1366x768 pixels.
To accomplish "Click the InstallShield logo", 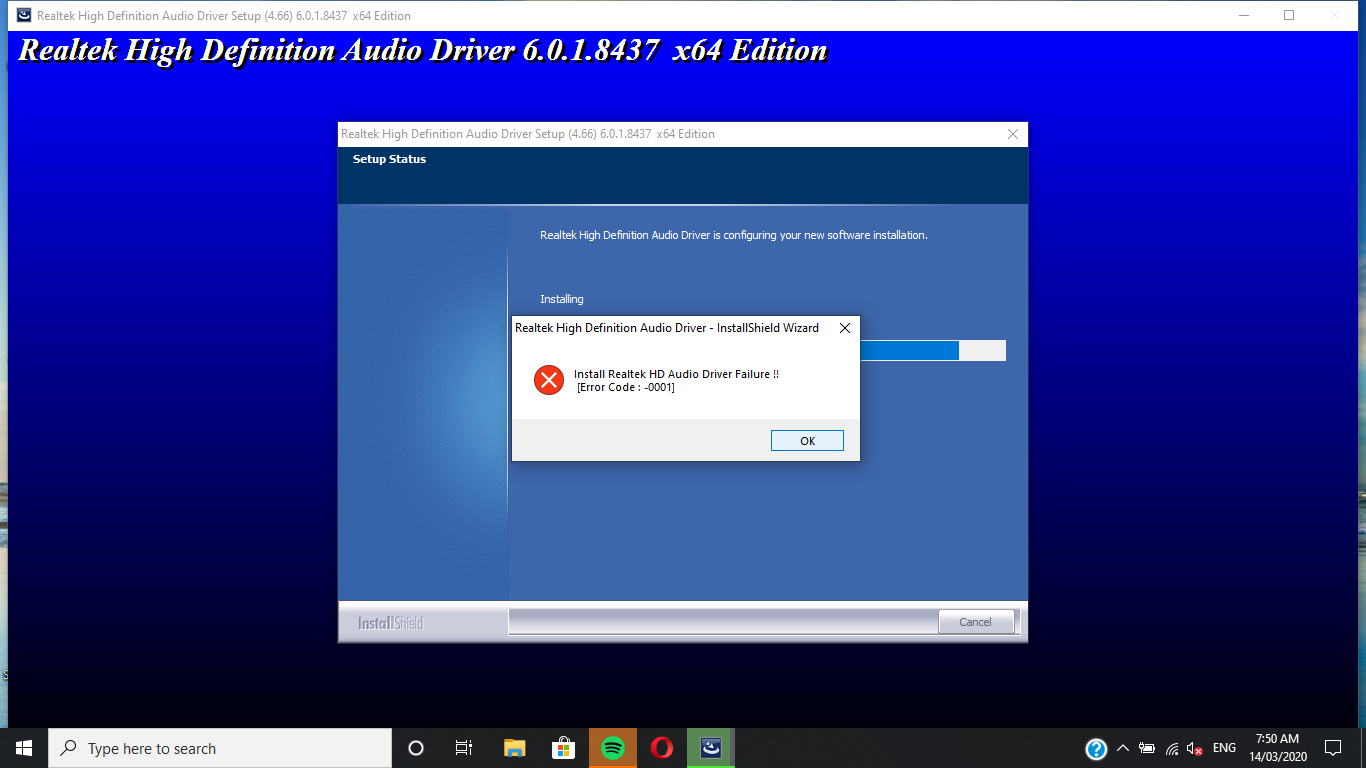I will [391, 623].
